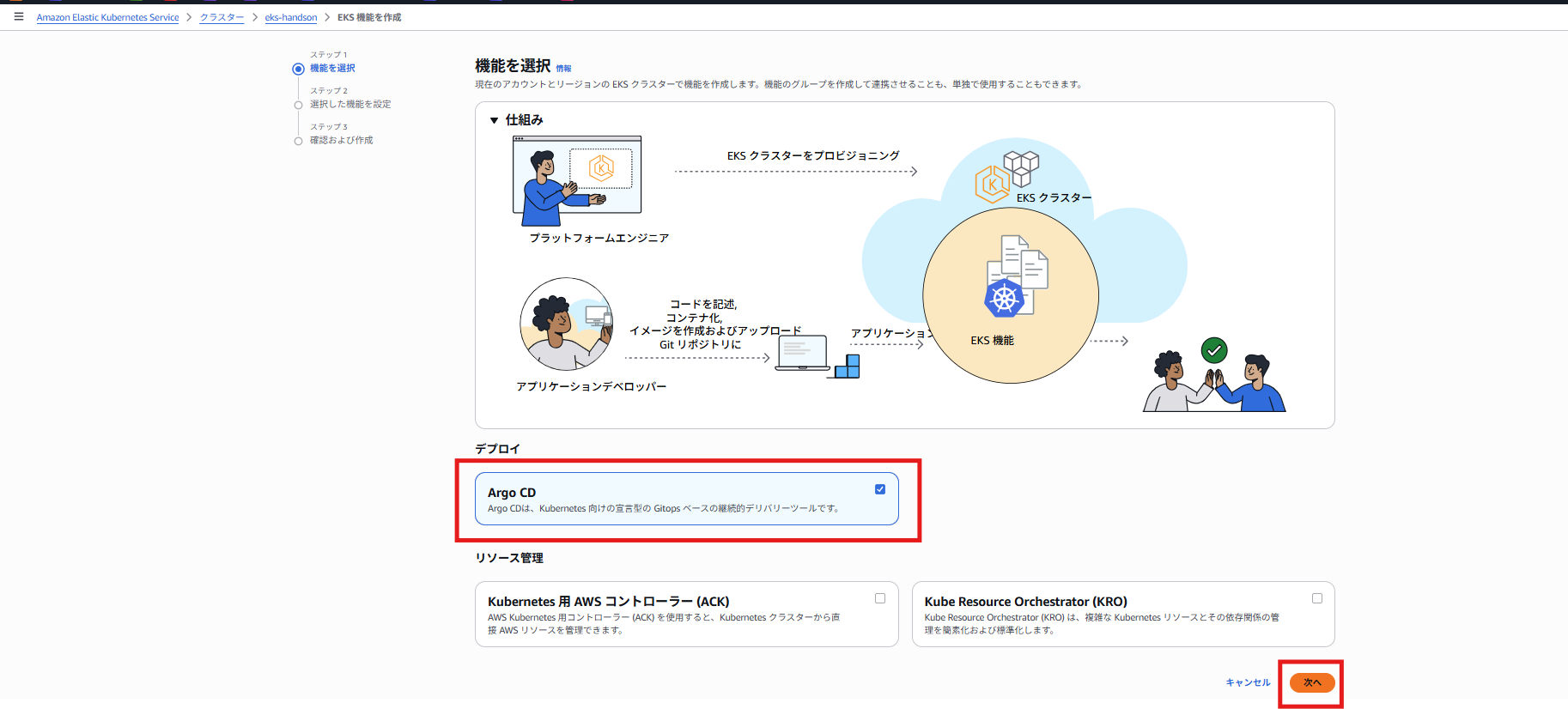Click プラットフォームエンジニア caption
The image size is (1568, 709).
coord(599,238)
